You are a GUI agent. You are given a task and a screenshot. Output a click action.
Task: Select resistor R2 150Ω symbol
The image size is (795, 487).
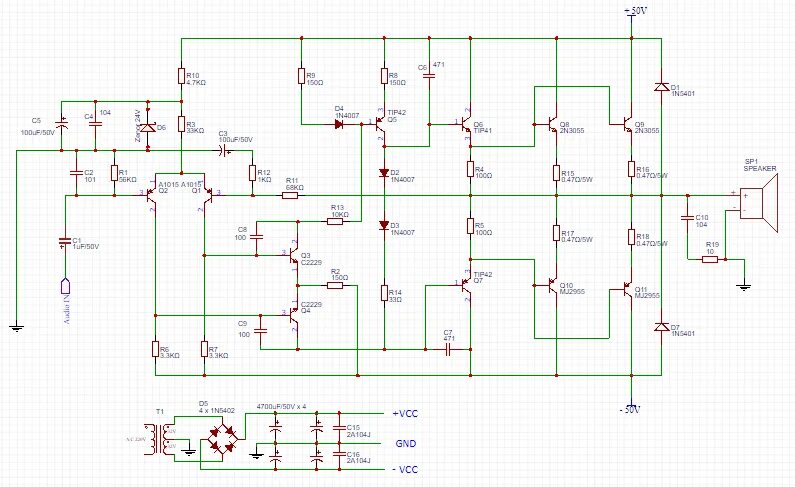point(335,285)
